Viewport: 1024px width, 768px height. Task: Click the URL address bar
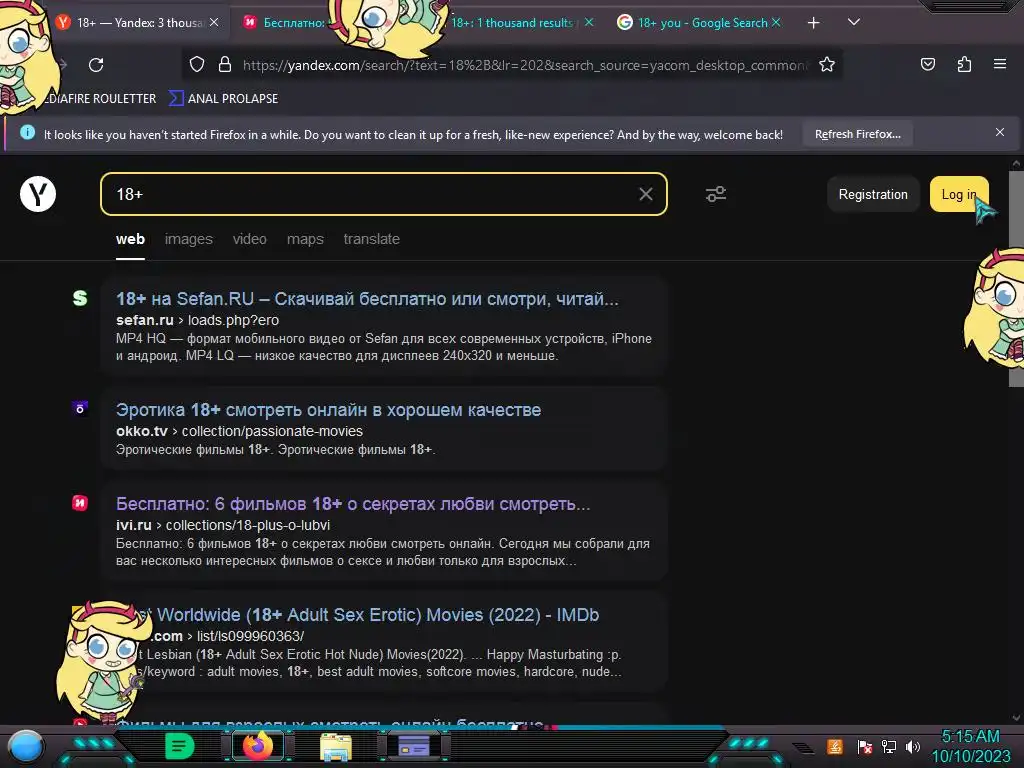coord(526,65)
